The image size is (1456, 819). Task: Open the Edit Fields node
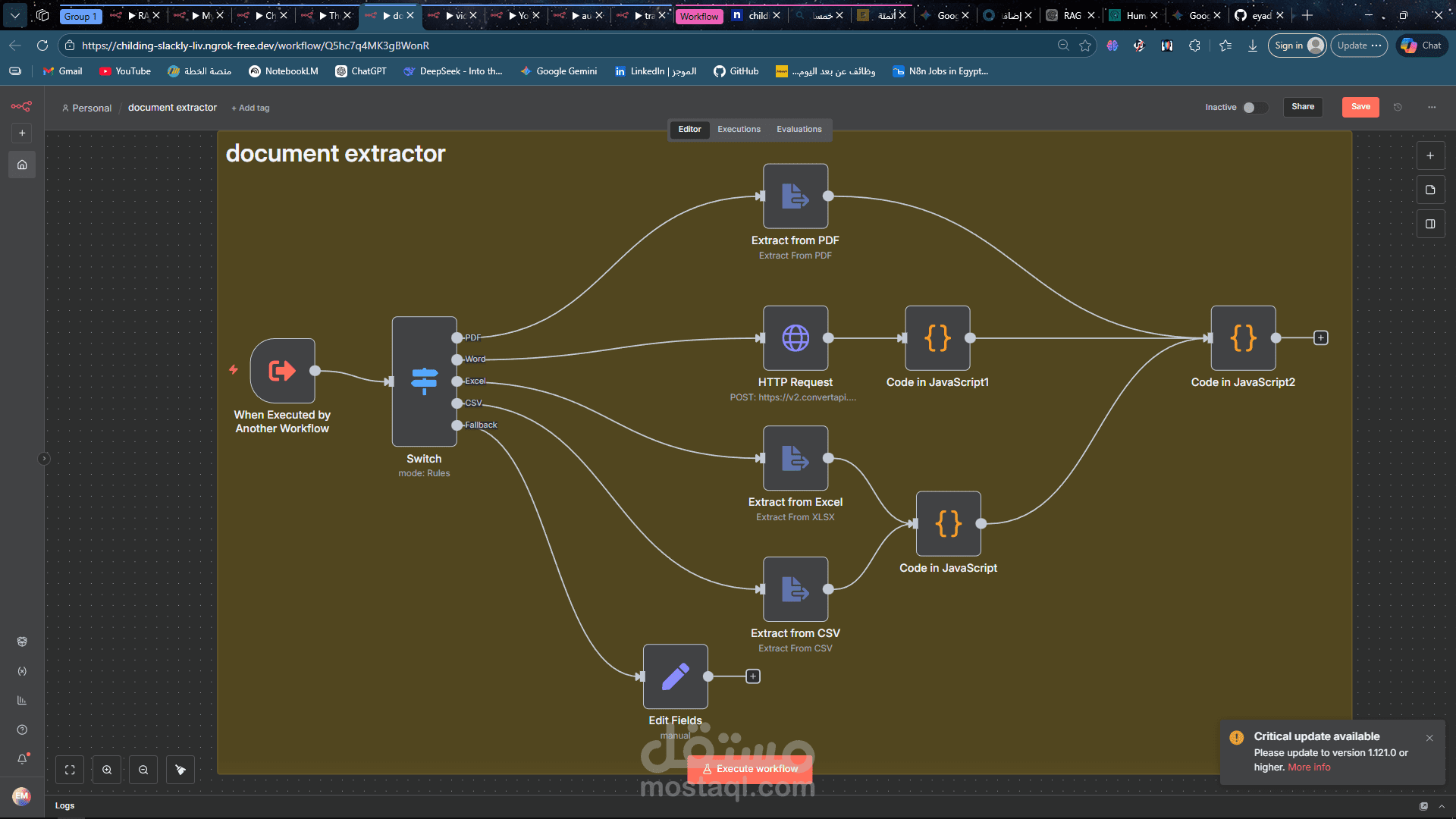(x=675, y=676)
